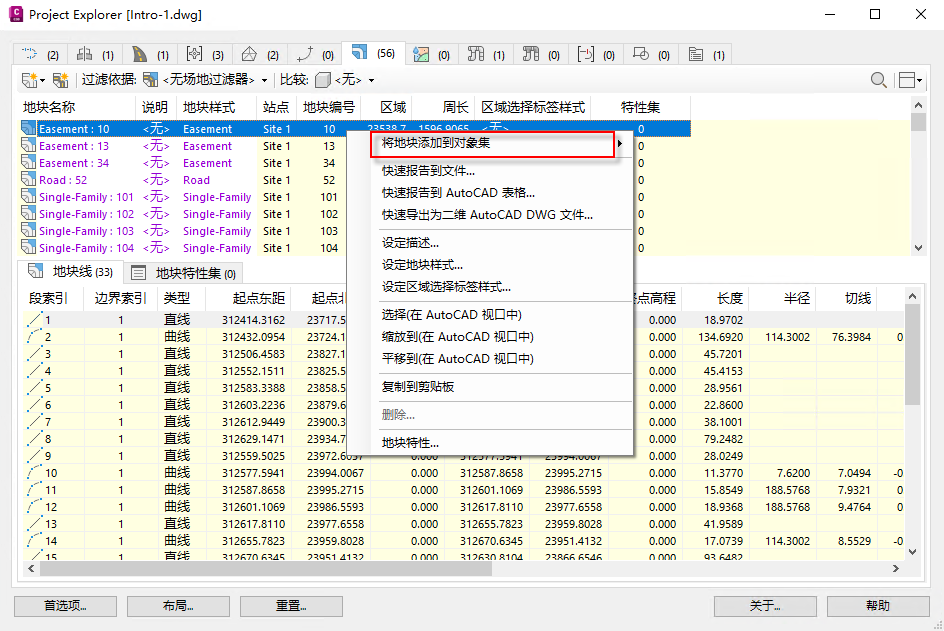Click the 半径 column header

tap(782, 298)
